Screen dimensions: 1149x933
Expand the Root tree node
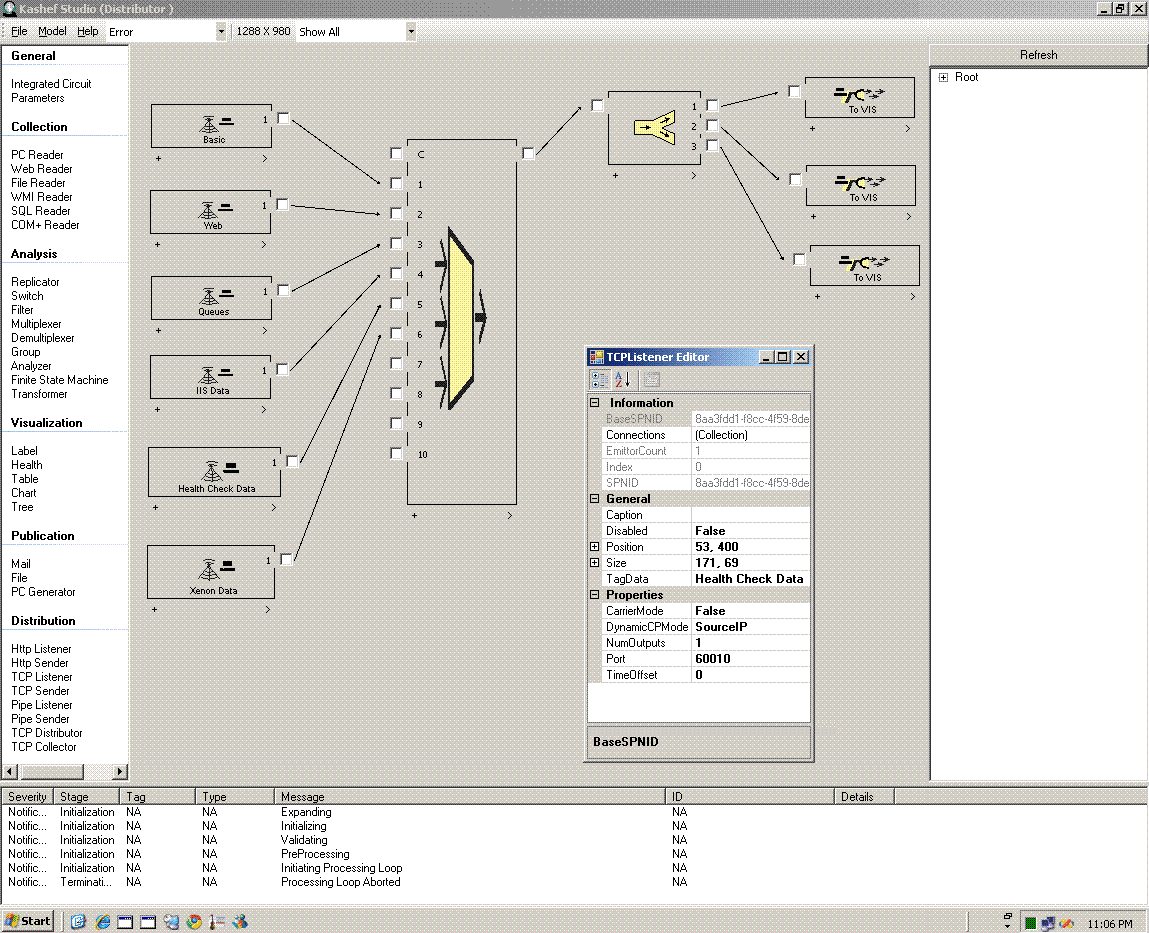pyautogui.click(x=943, y=78)
